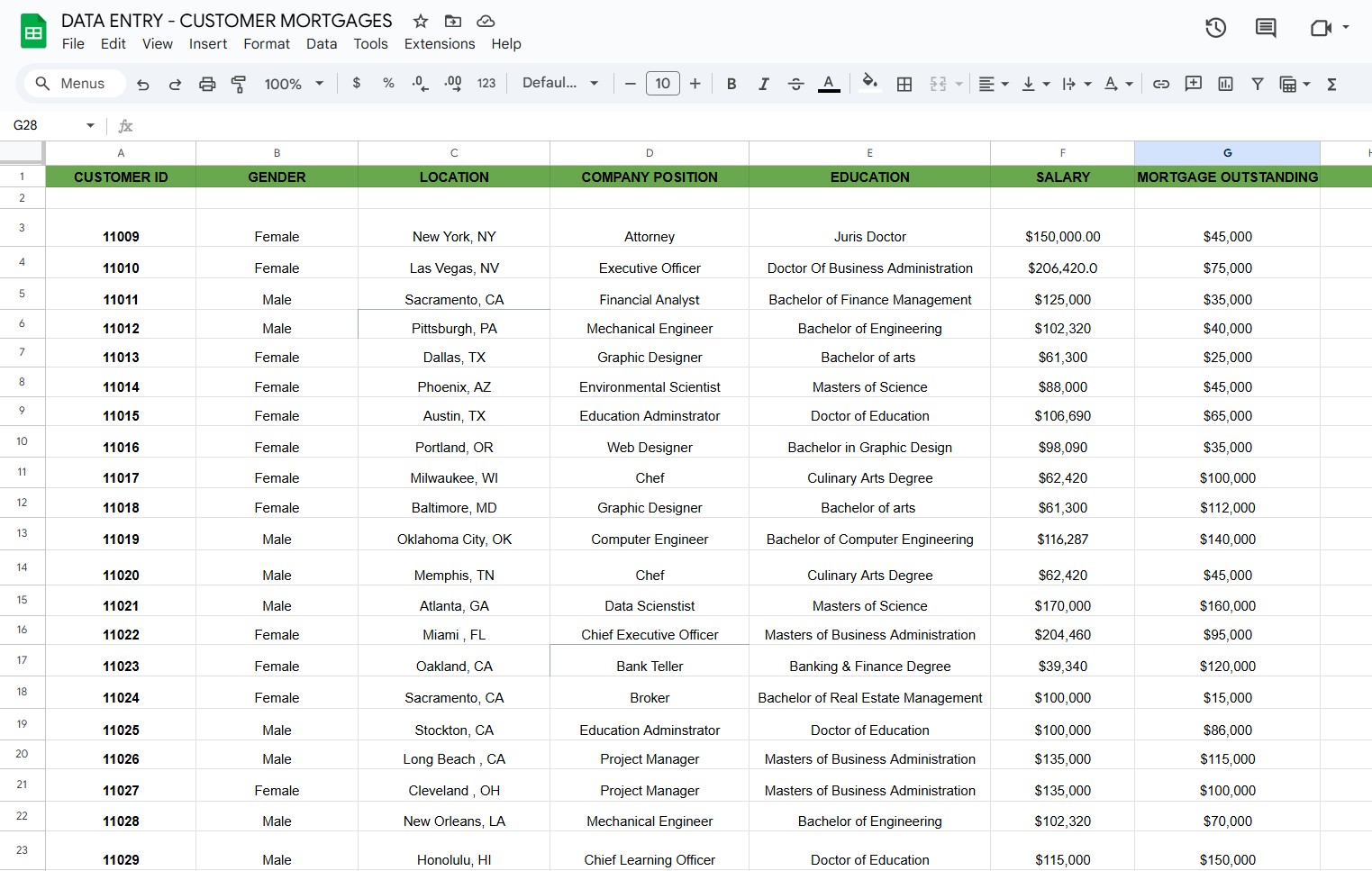The height and width of the screenshot is (871, 1372).
Task: Select row 10 header
Action: click(x=23, y=441)
